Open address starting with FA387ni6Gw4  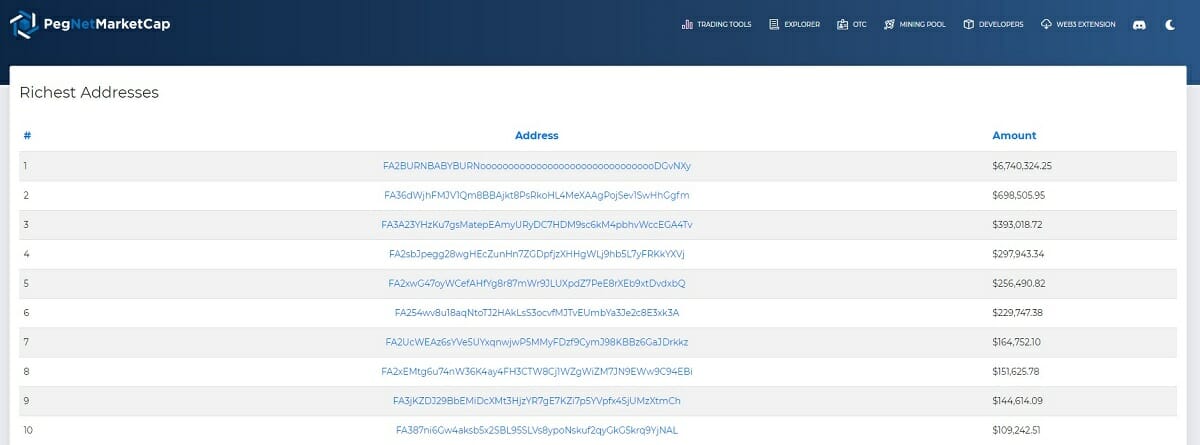click(537, 430)
